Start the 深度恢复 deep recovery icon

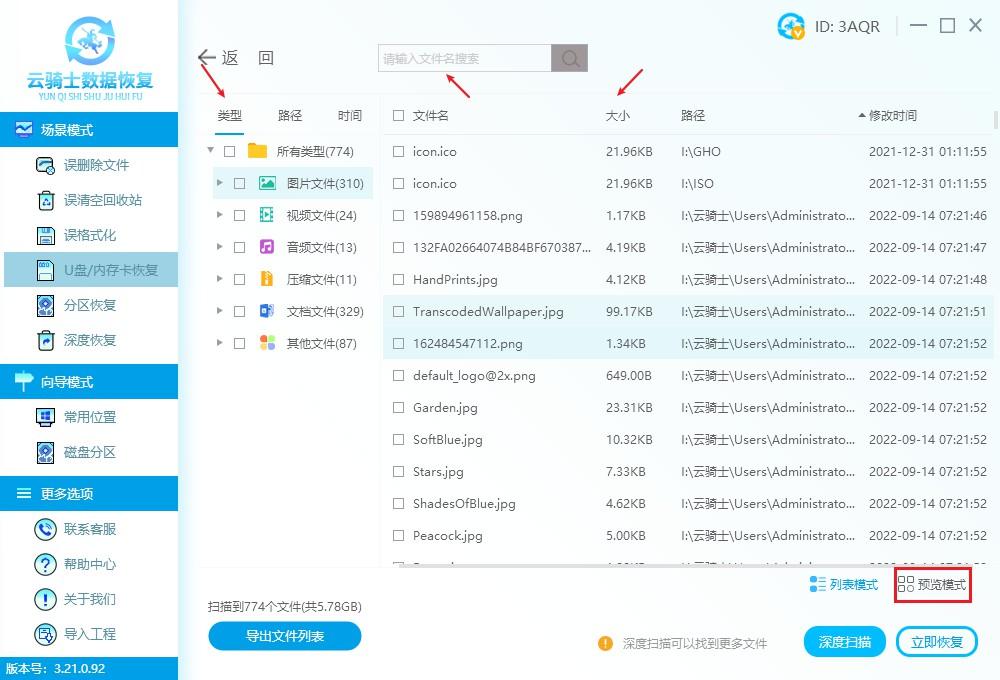coord(45,341)
